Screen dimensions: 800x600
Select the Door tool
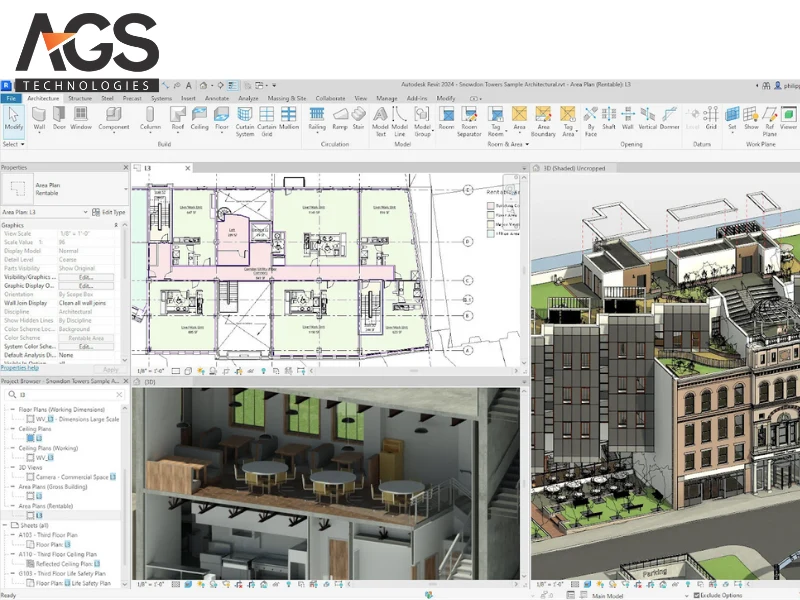tap(58, 120)
